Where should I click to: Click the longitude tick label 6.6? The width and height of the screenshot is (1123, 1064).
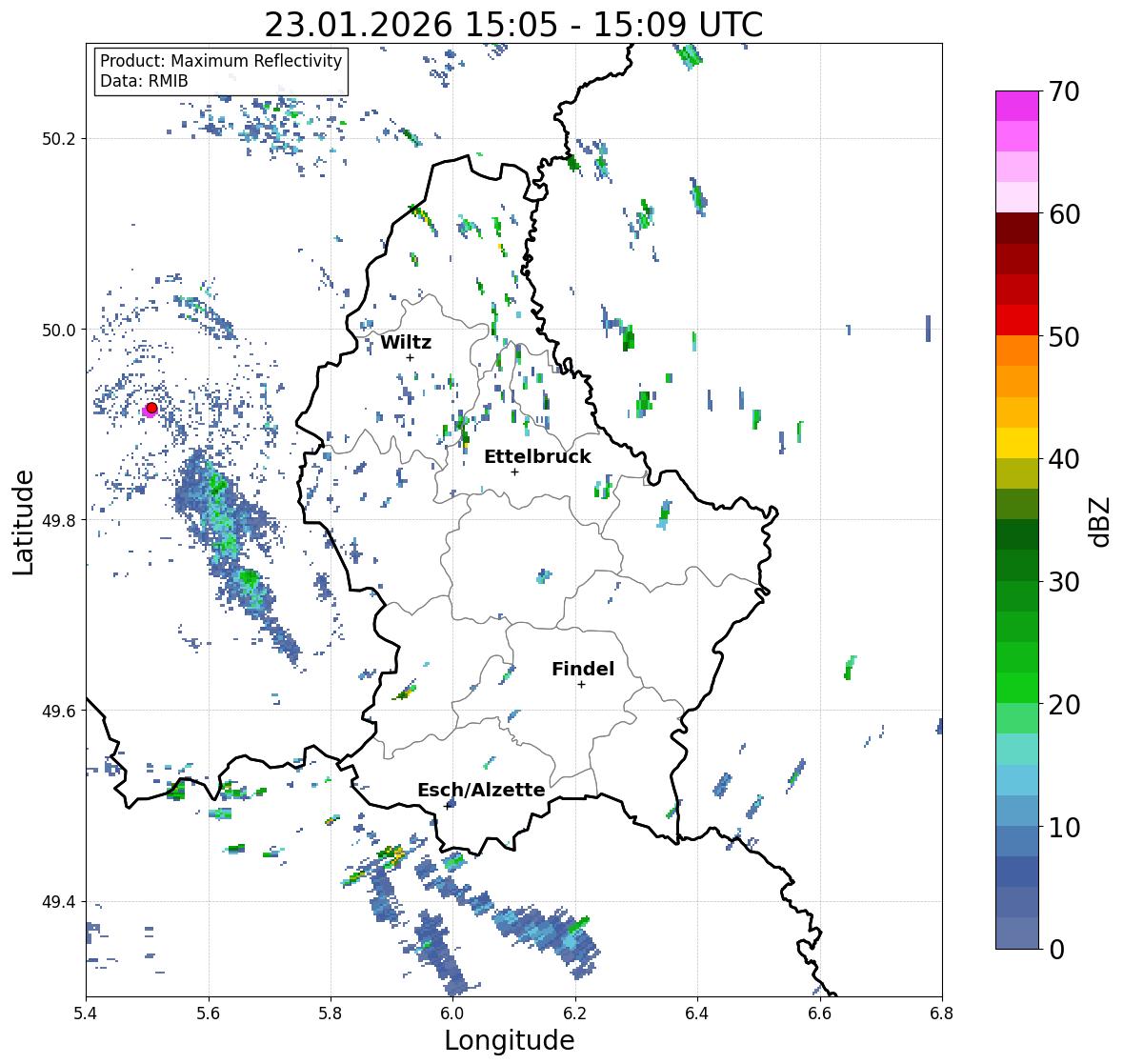819,1013
